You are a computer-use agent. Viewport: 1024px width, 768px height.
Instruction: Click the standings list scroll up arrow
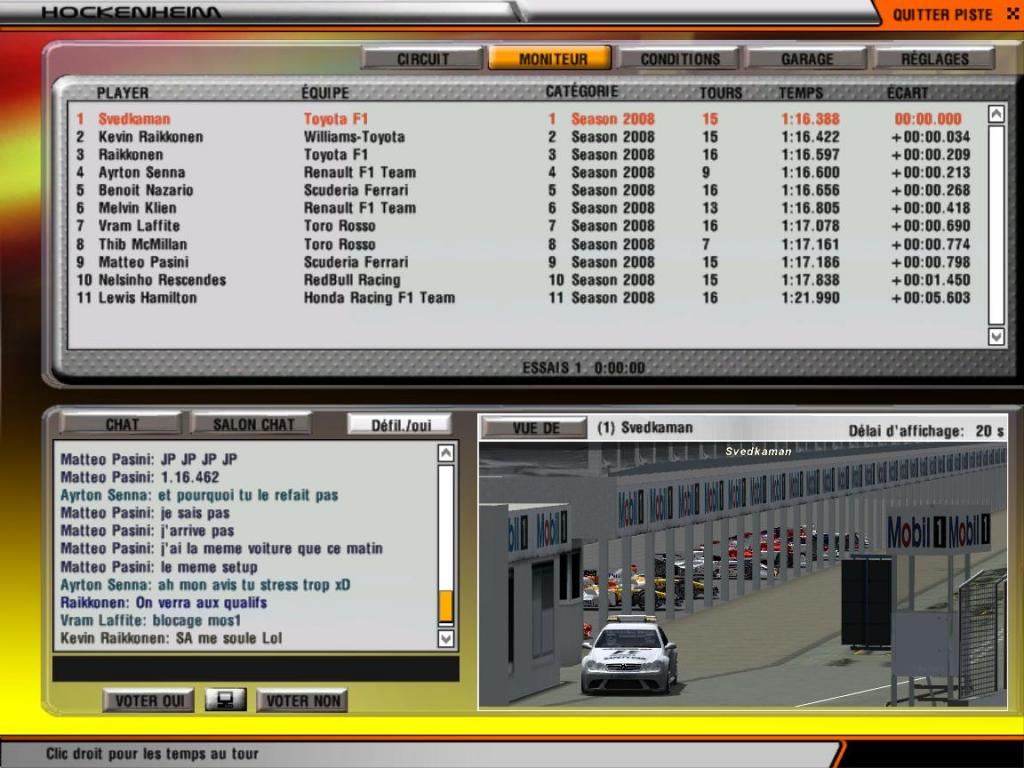(996, 114)
